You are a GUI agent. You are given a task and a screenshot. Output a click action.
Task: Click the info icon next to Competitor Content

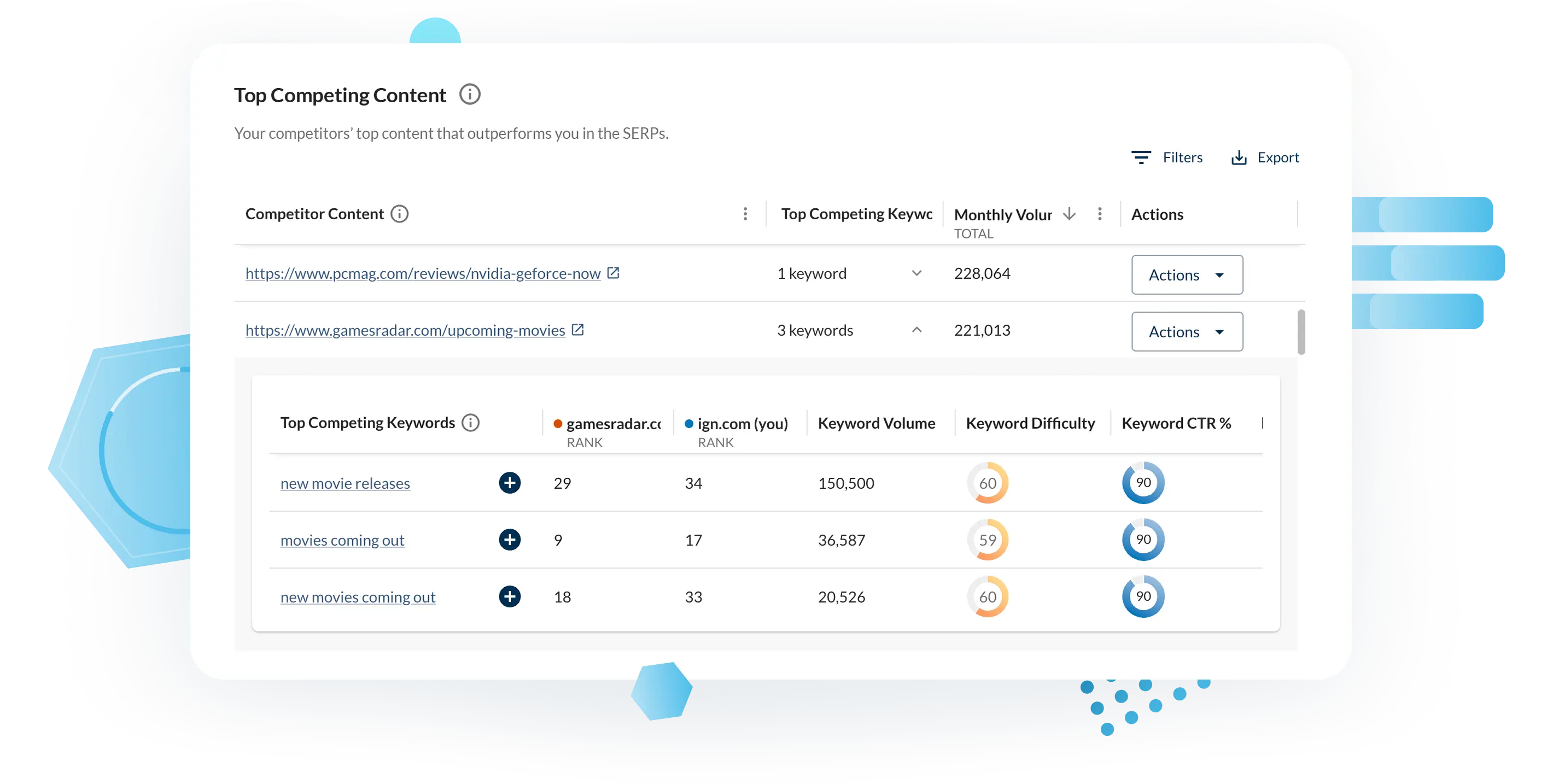pos(400,213)
